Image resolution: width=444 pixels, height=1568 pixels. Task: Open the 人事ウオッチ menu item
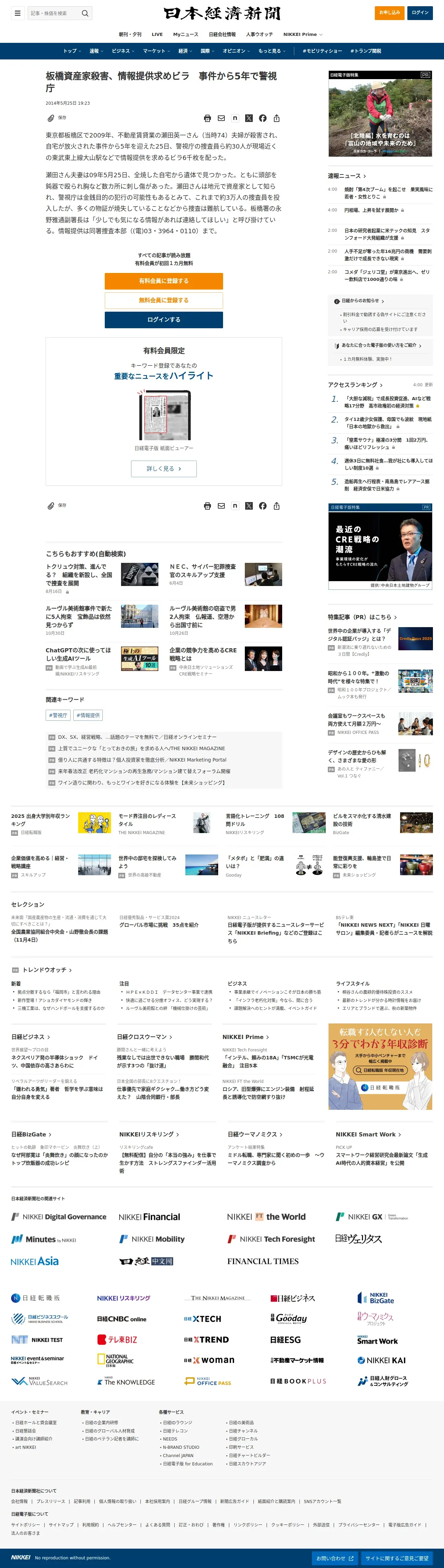tap(259, 35)
